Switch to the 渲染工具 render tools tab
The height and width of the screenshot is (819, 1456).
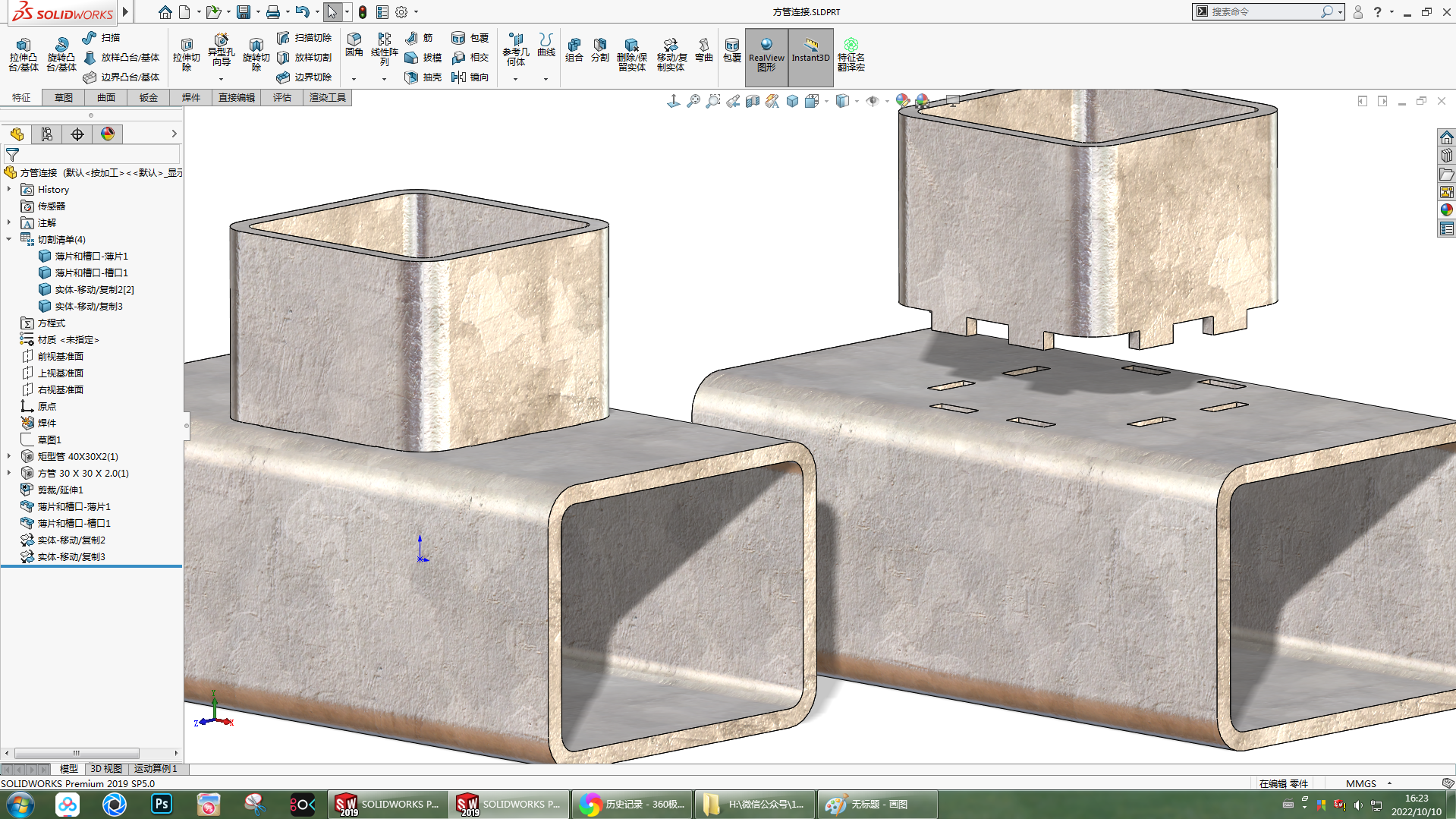pos(328,97)
